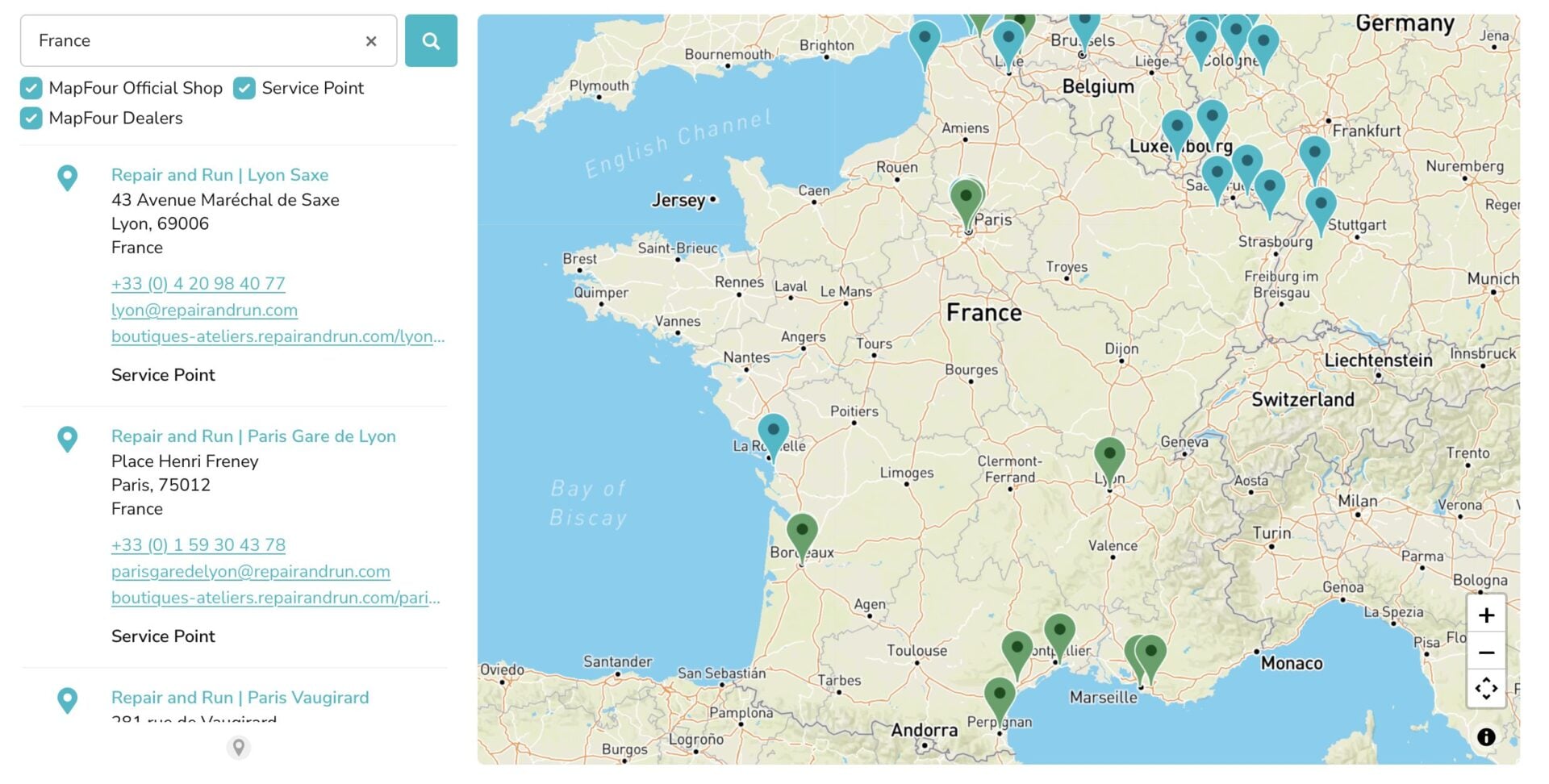1549x784 pixels.
Task: Open Lyon boutiques-ateliers website link
Action: coord(278,336)
